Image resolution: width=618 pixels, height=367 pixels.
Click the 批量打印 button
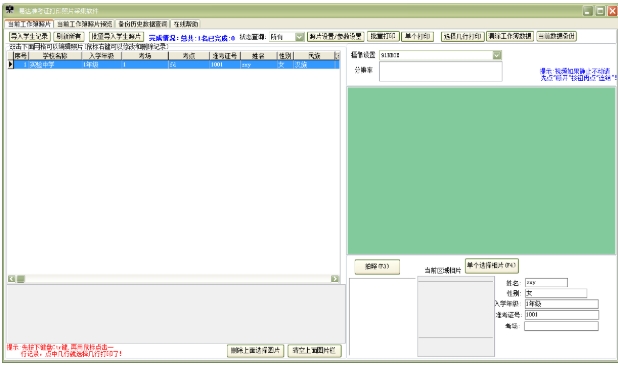click(383, 36)
